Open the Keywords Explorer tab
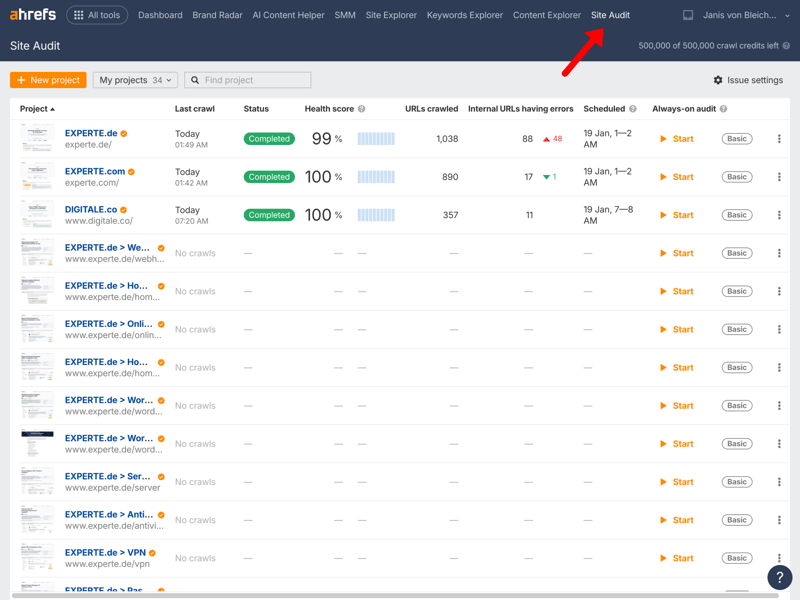 click(x=464, y=15)
